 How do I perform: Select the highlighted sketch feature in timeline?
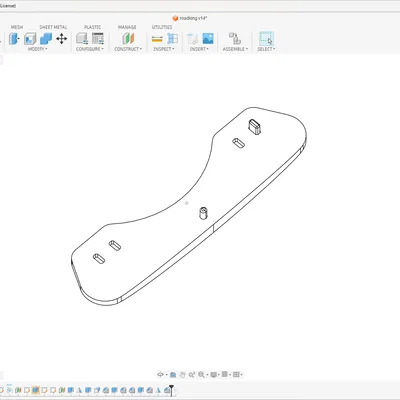point(36,390)
